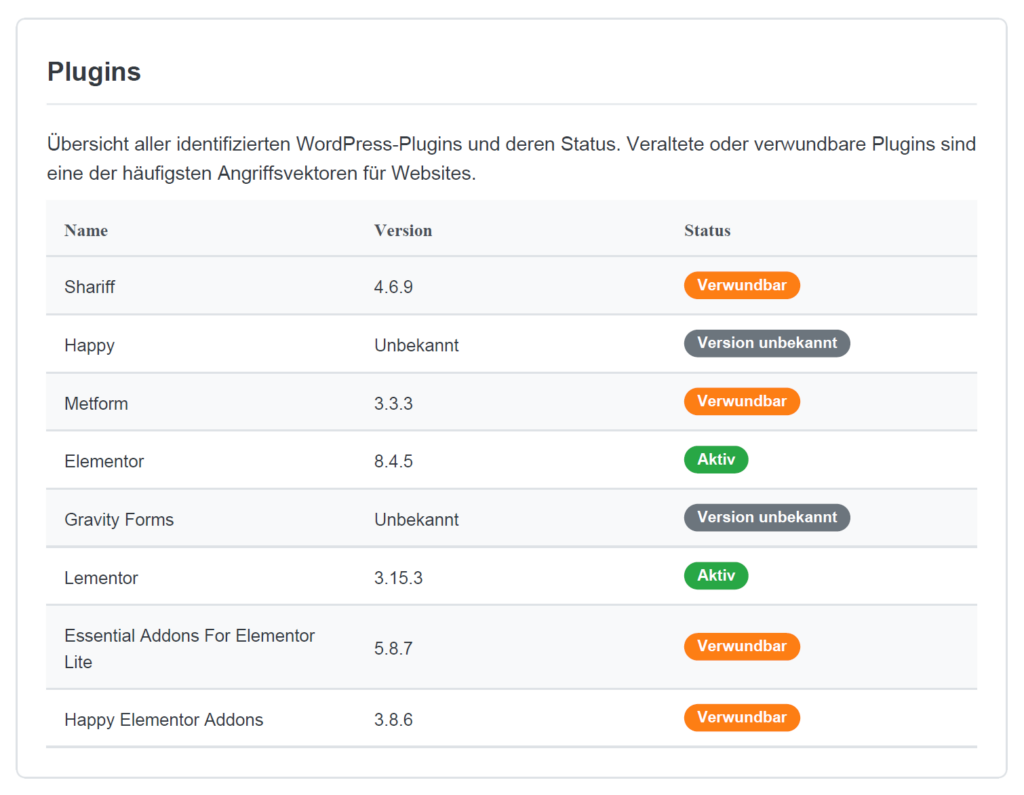Open Essential Addons For Elementor Lite entry
The image size is (1024, 795).
click(189, 648)
